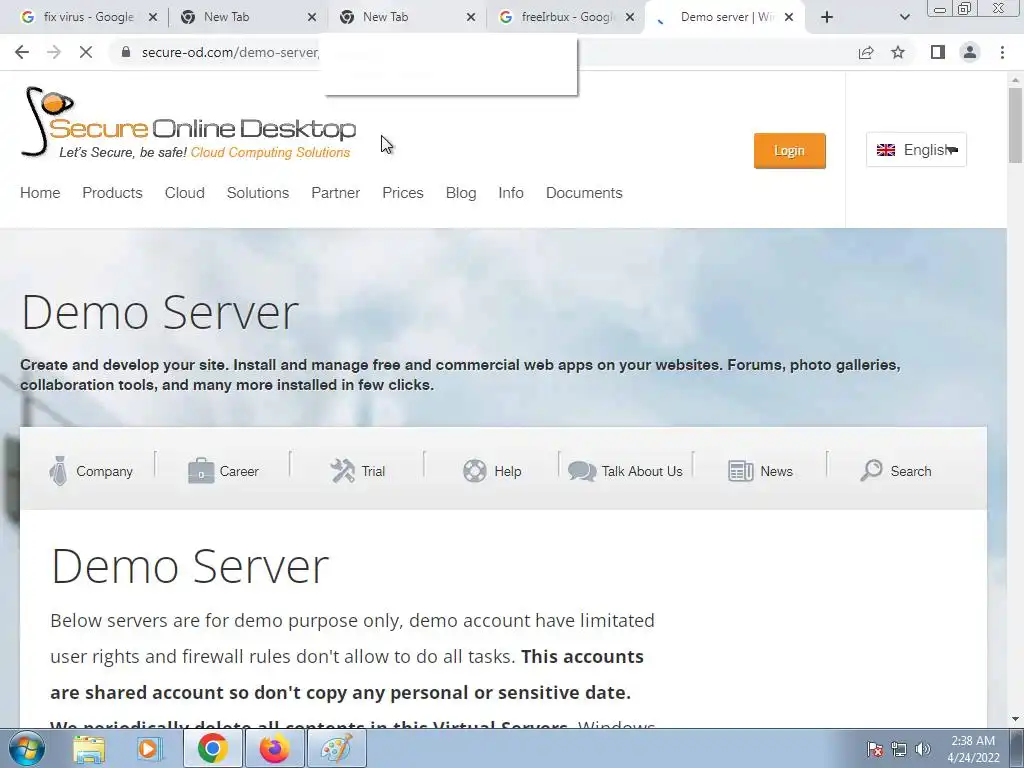This screenshot has width=1024, height=768.
Task: Click the browser forward arrow
Action: 54,52
